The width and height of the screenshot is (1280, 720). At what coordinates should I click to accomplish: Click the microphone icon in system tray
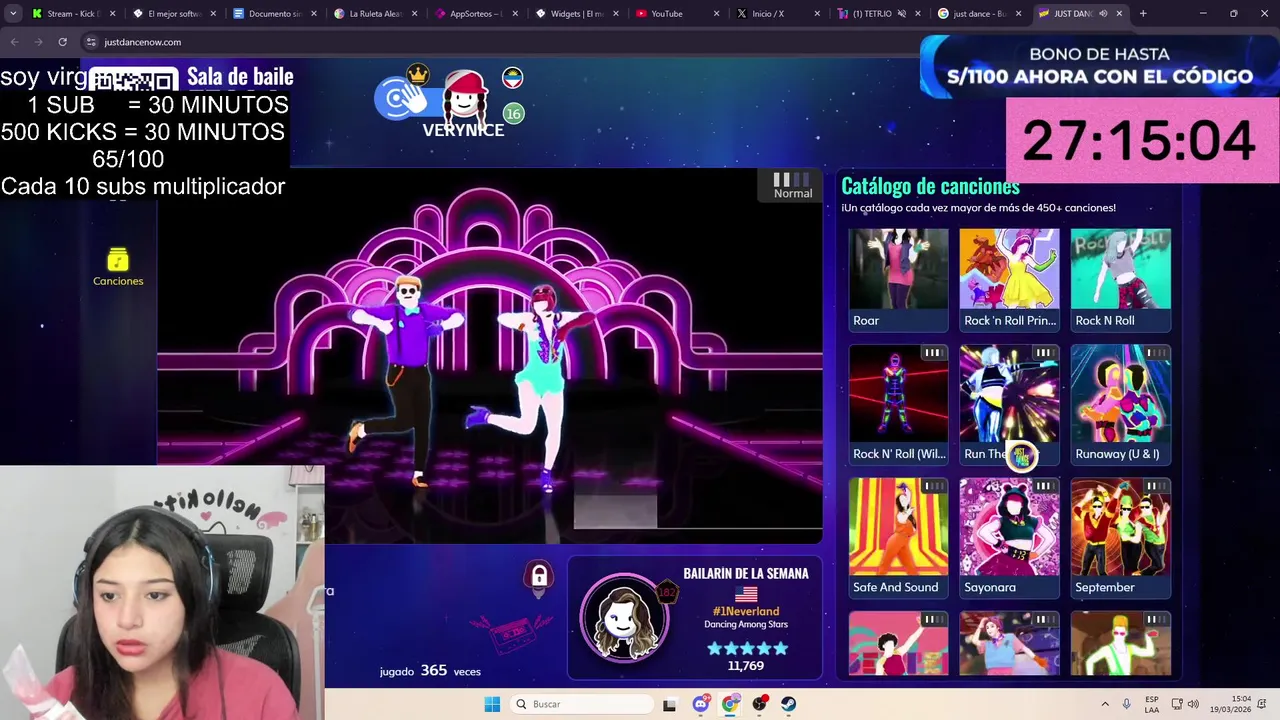[x=1127, y=704]
